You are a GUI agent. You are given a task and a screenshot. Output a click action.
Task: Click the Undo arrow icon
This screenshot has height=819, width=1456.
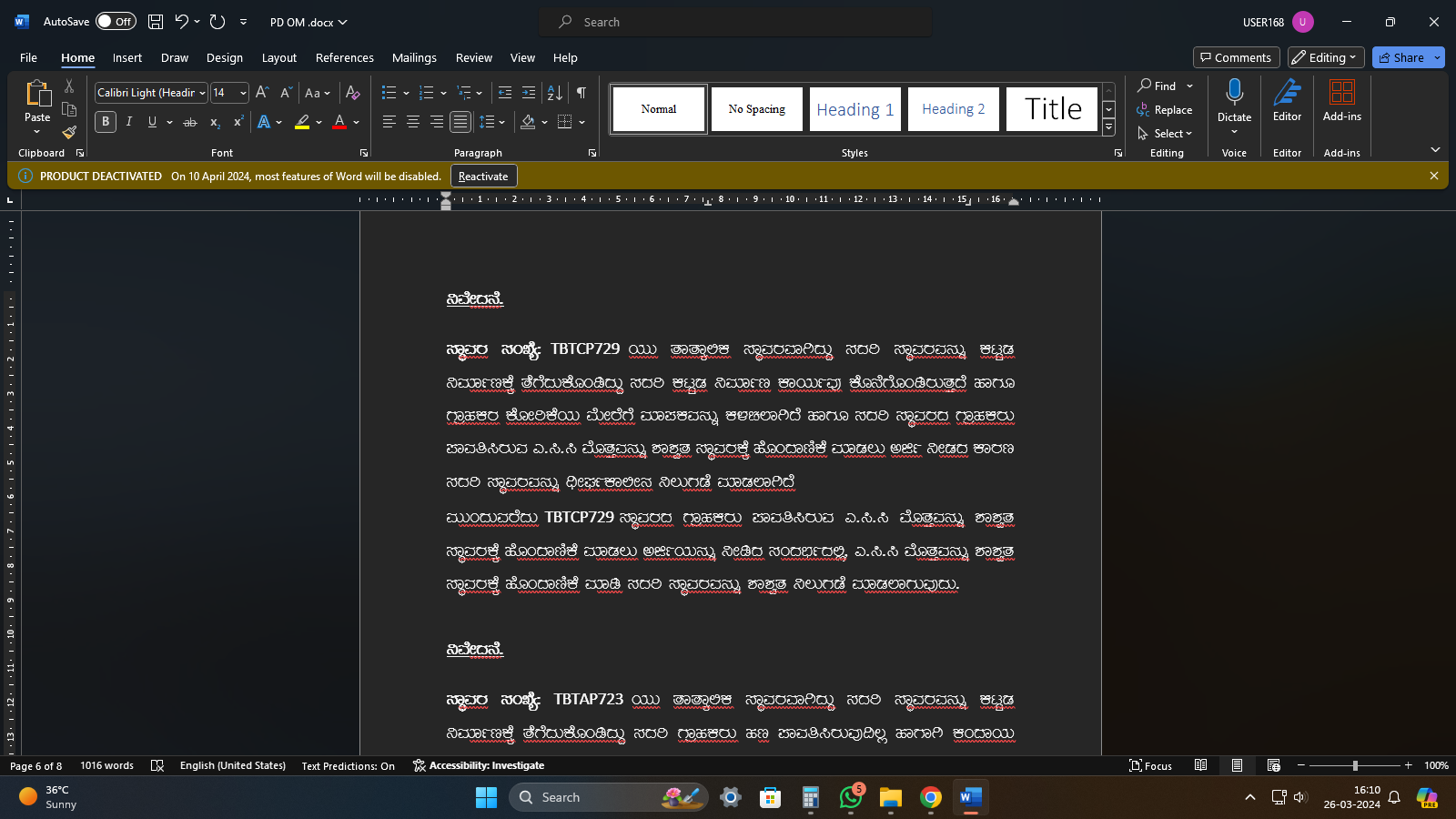click(x=181, y=22)
